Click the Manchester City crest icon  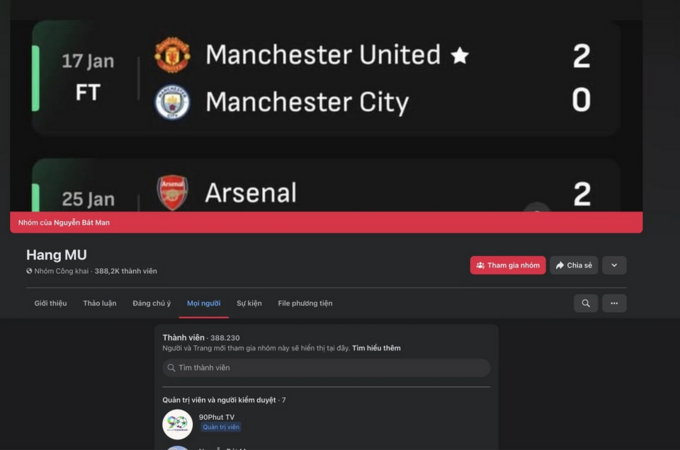[172, 102]
